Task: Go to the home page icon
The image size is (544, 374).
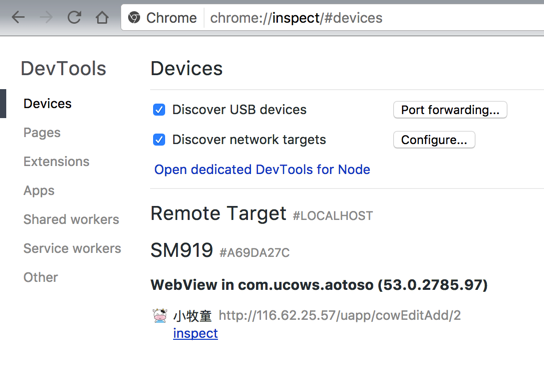Action: click(102, 17)
